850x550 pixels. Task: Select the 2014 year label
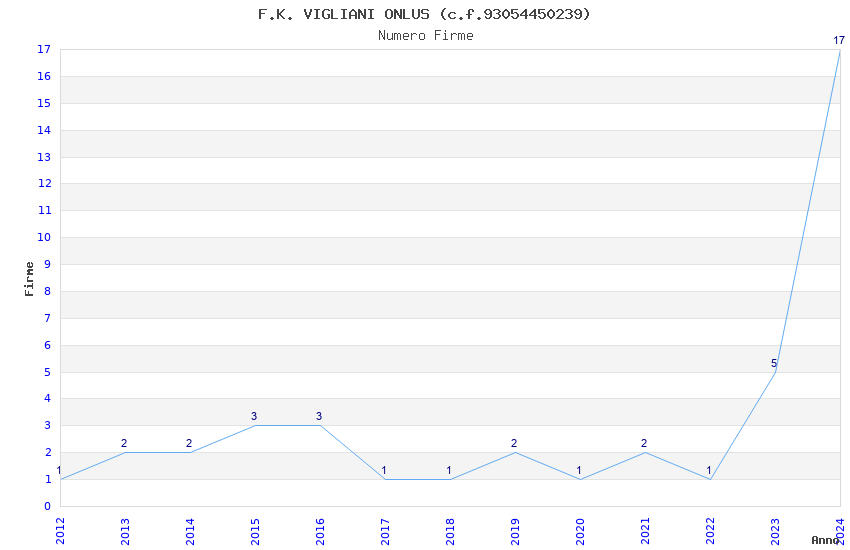190,531
